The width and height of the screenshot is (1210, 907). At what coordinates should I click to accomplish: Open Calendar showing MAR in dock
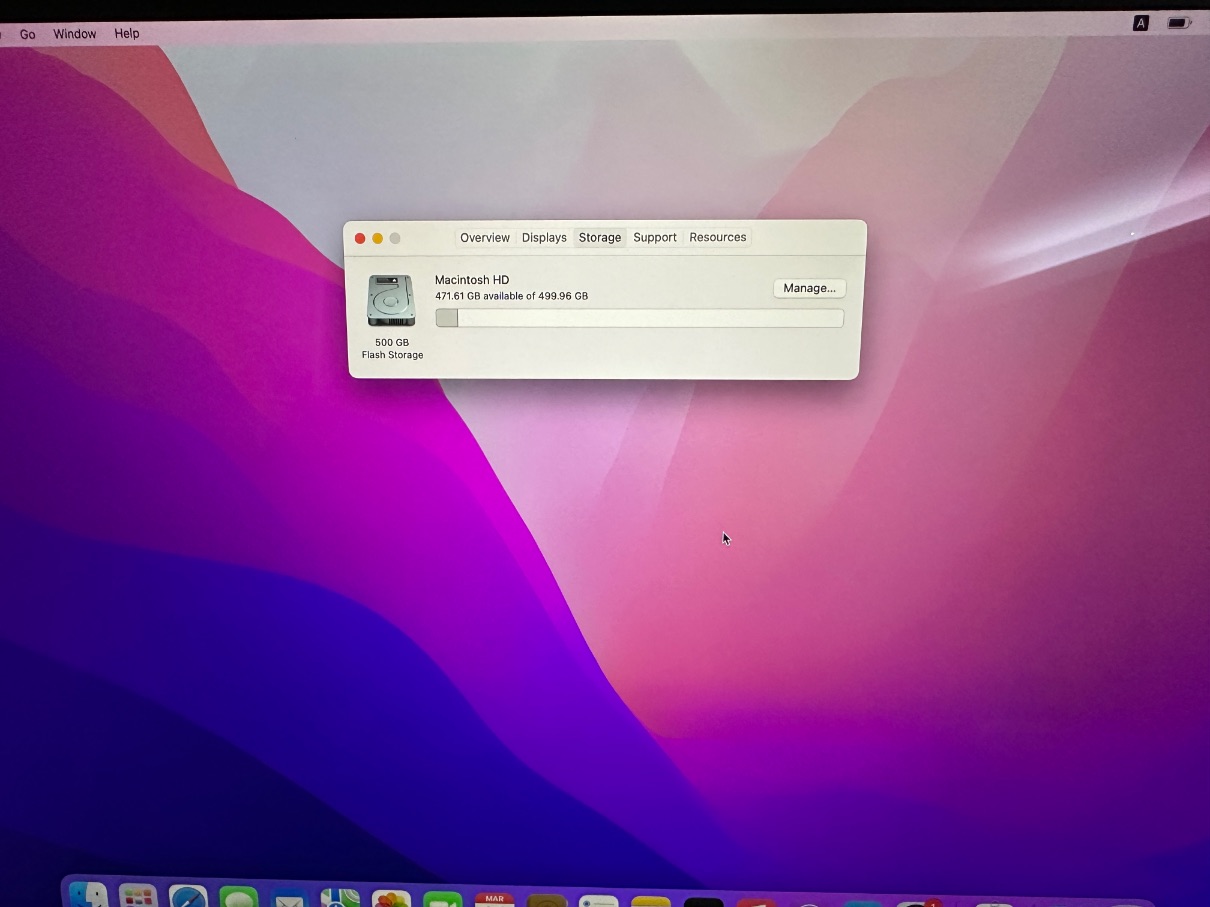coord(494,900)
